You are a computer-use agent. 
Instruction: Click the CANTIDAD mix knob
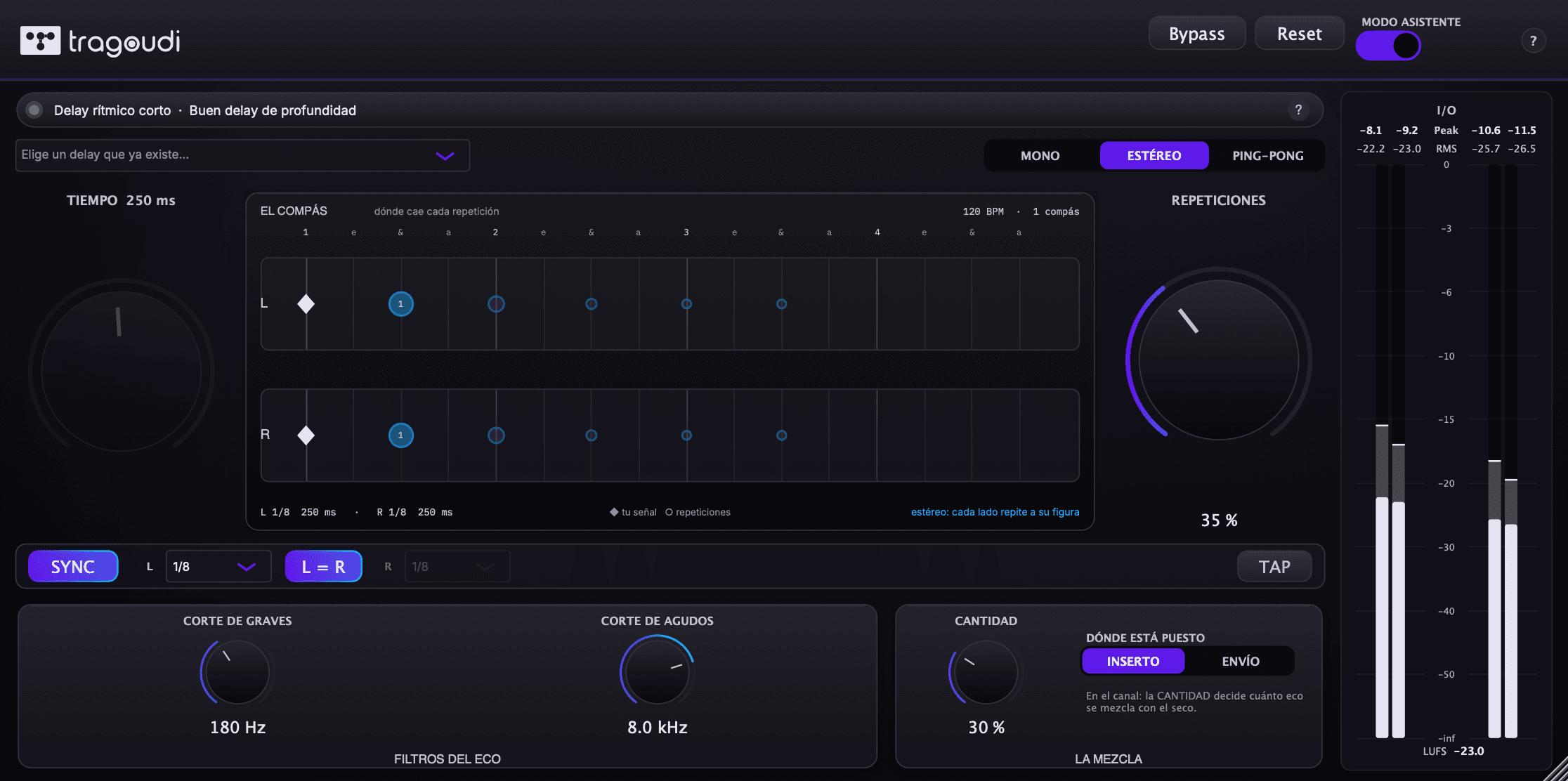click(x=986, y=672)
